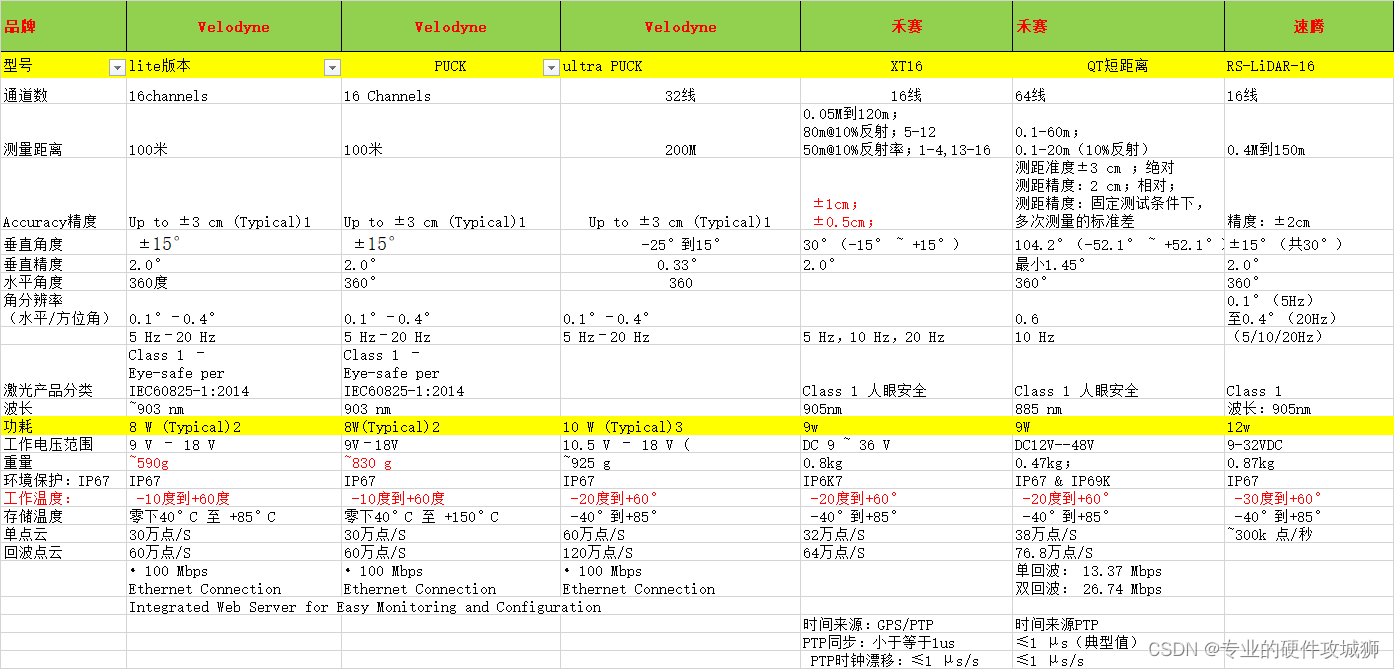Click the 精度：±2cm cell
This screenshot has height=669, width=1394.
pos(1308,194)
